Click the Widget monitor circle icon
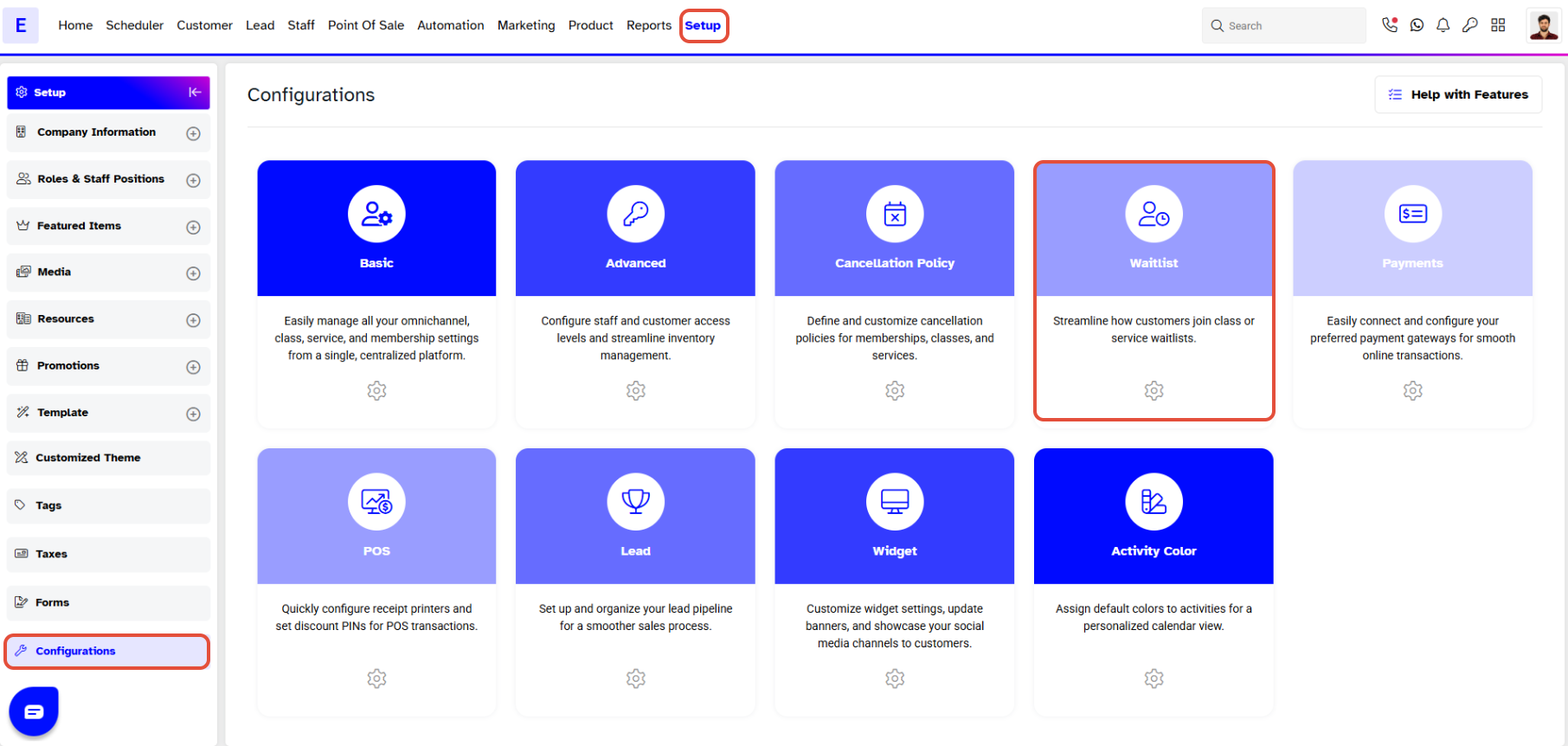This screenshot has height=746, width=1568. (x=895, y=501)
